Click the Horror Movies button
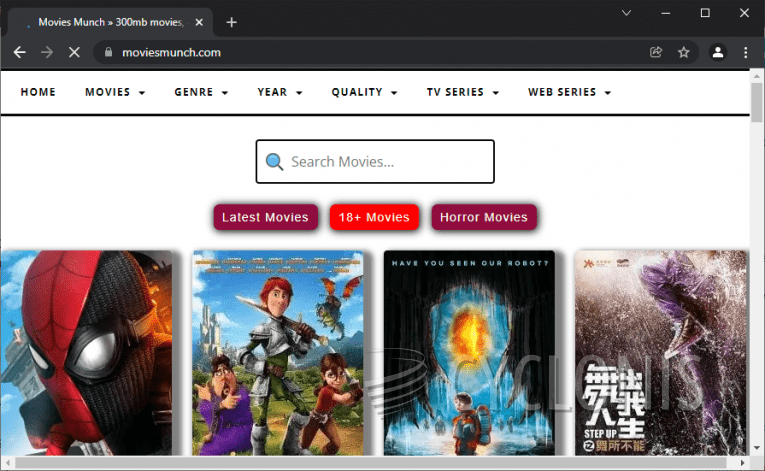 pos(484,217)
